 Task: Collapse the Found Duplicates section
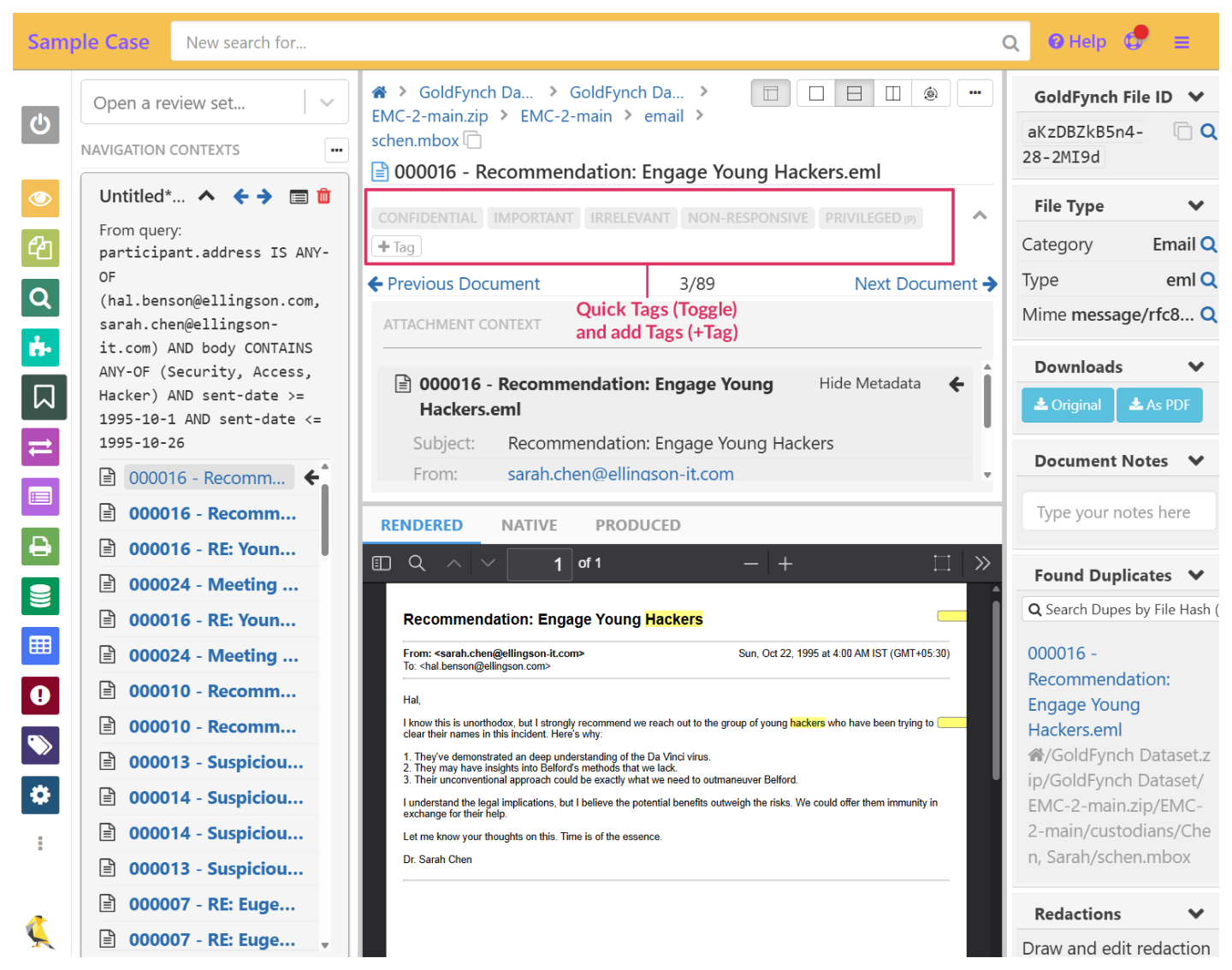[1196, 575]
